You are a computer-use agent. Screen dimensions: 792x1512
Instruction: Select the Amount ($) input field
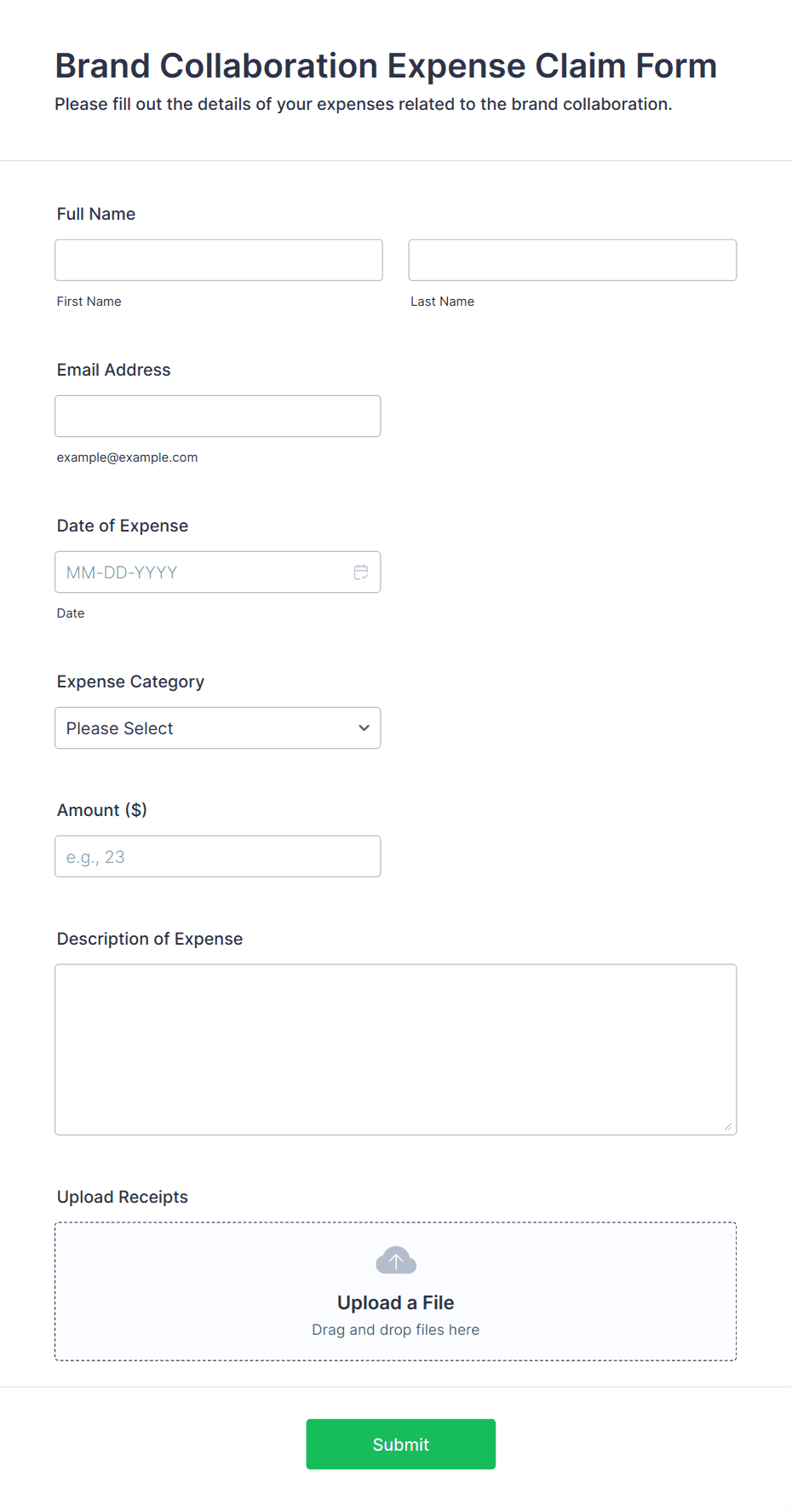tap(217, 856)
